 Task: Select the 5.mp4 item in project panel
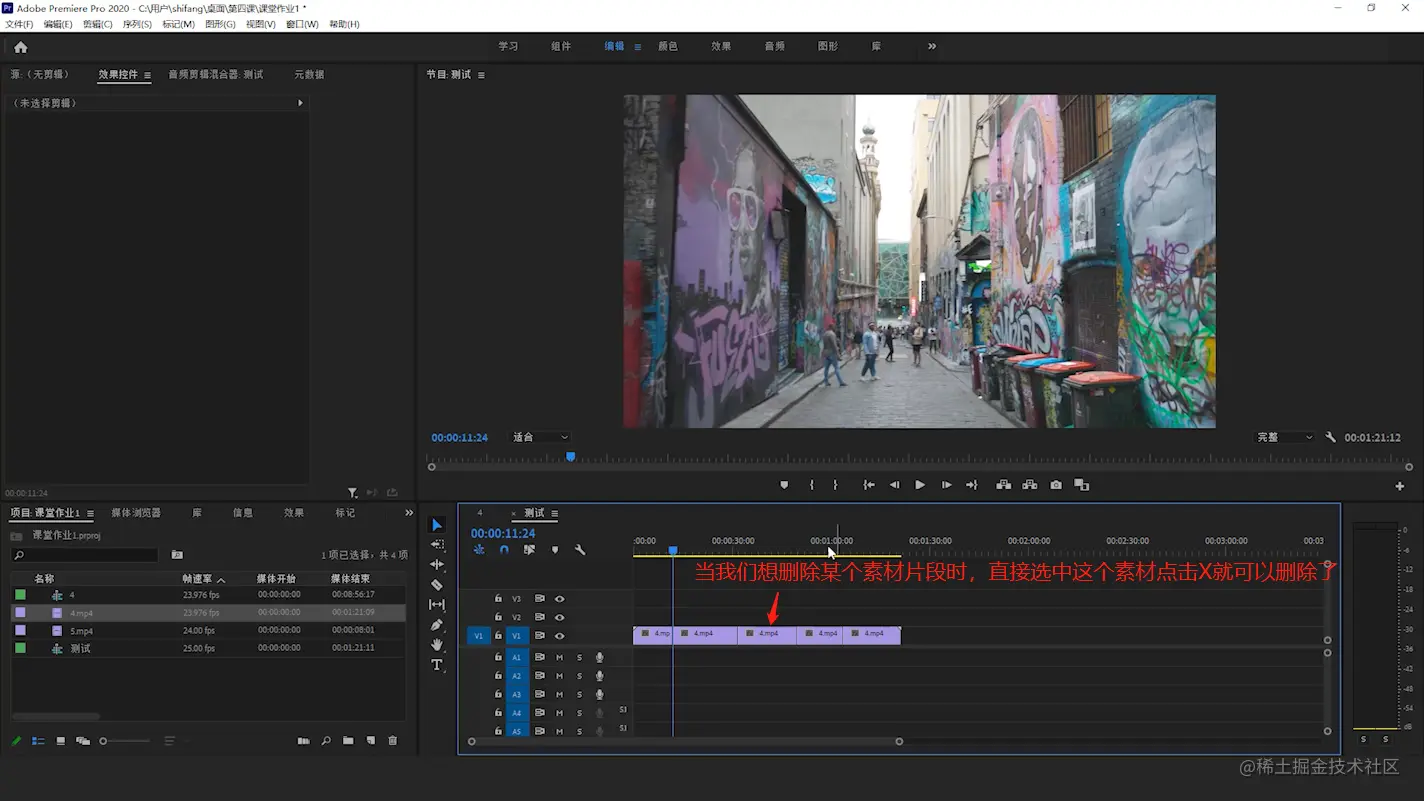81,631
